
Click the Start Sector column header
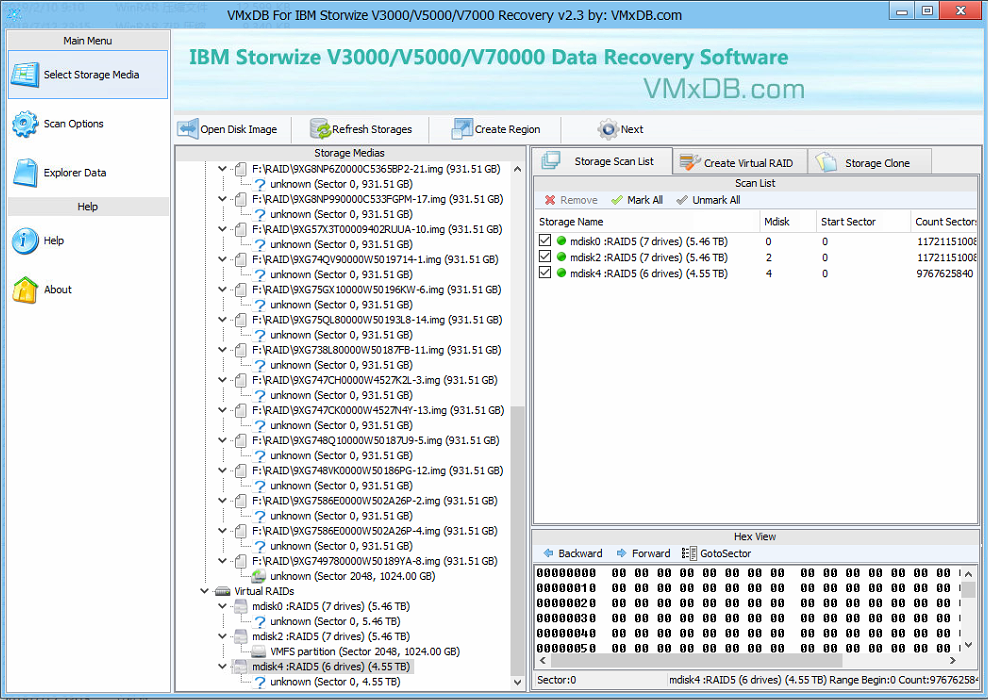point(863,222)
